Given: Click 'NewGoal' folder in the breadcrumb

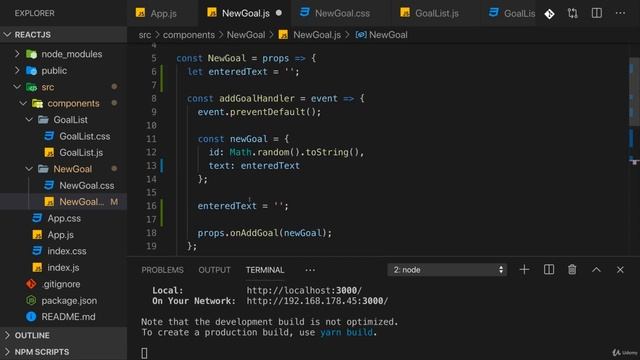Looking at the screenshot, I should click(246, 35).
